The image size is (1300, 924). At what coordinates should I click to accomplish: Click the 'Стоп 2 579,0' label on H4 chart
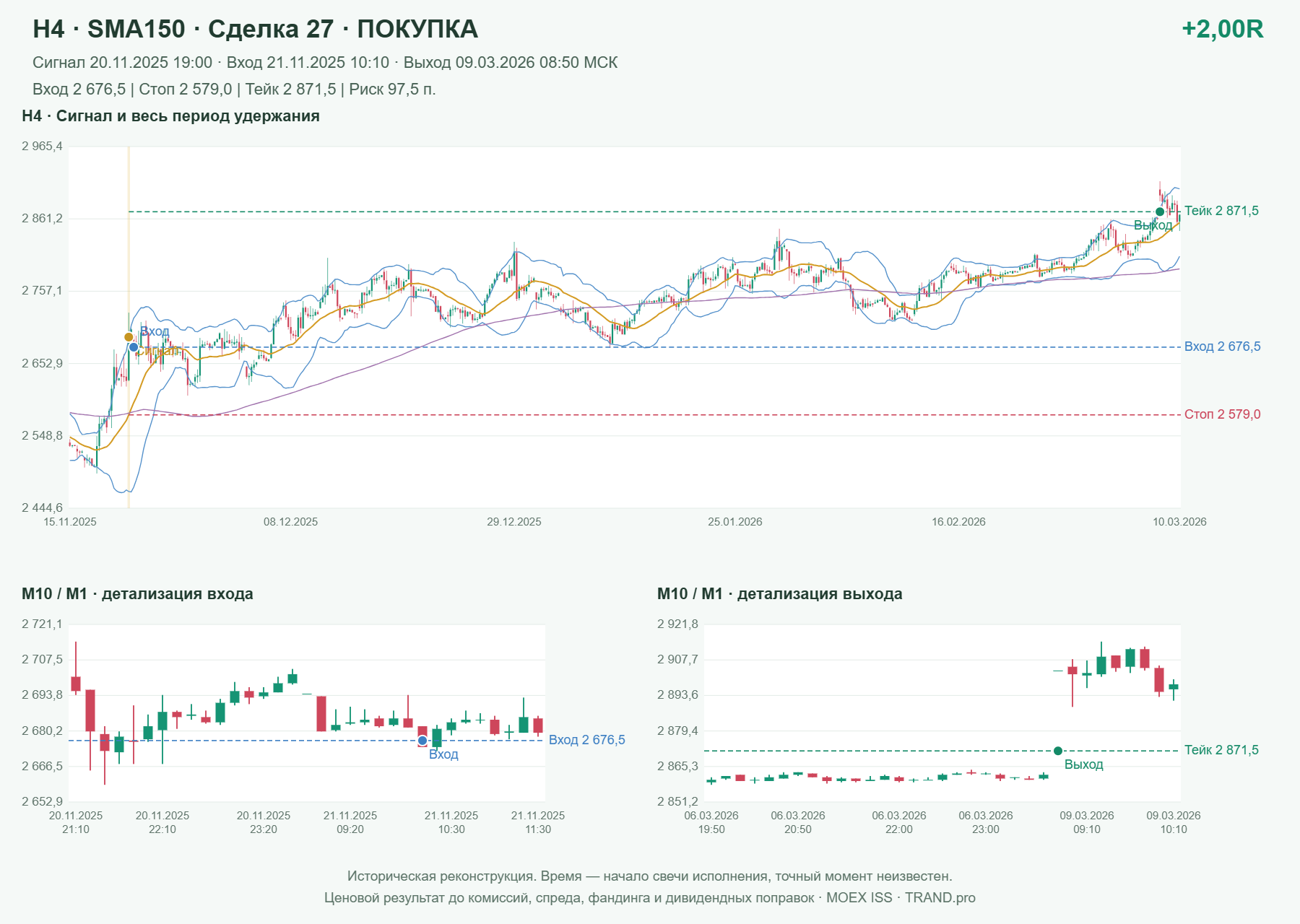tap(1222, 414)
